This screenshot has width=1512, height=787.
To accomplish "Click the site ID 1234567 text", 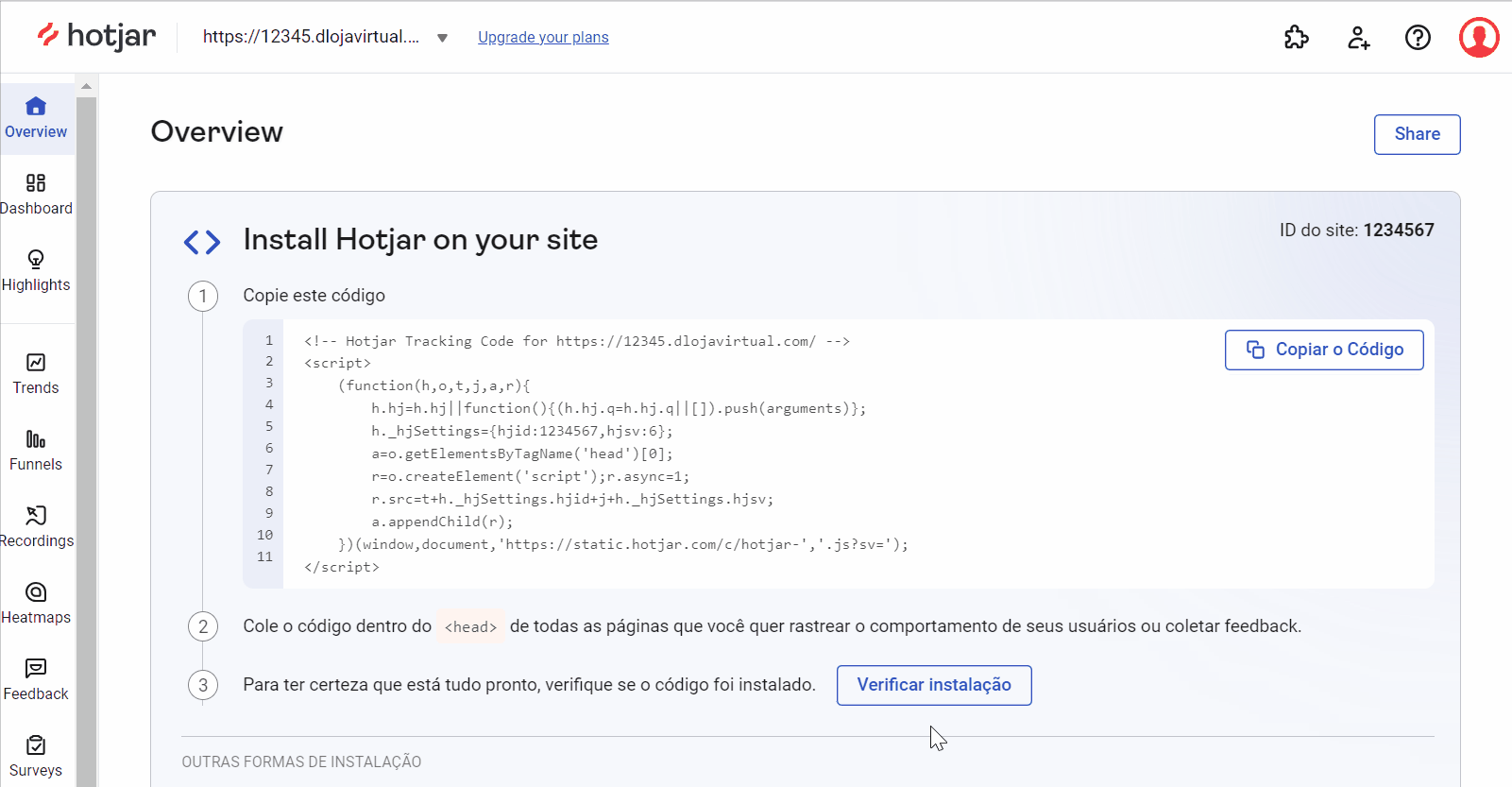I will click(x=1399, y=230).
